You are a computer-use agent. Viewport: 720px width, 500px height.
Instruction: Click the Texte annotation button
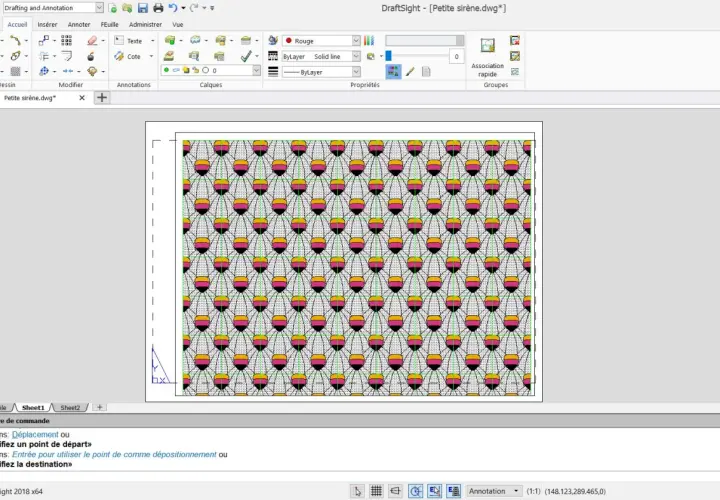click(x=129, y=41)
